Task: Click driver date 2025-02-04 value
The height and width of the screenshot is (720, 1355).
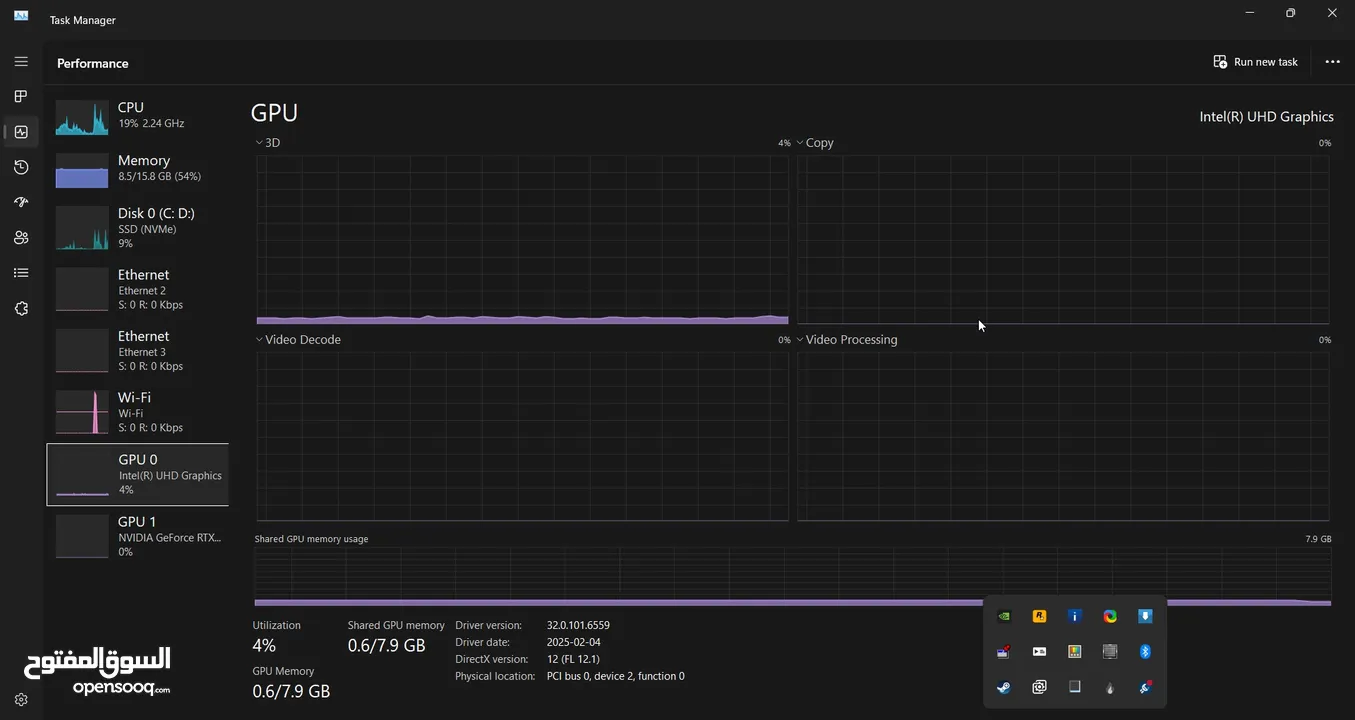Action: [573, 642]
